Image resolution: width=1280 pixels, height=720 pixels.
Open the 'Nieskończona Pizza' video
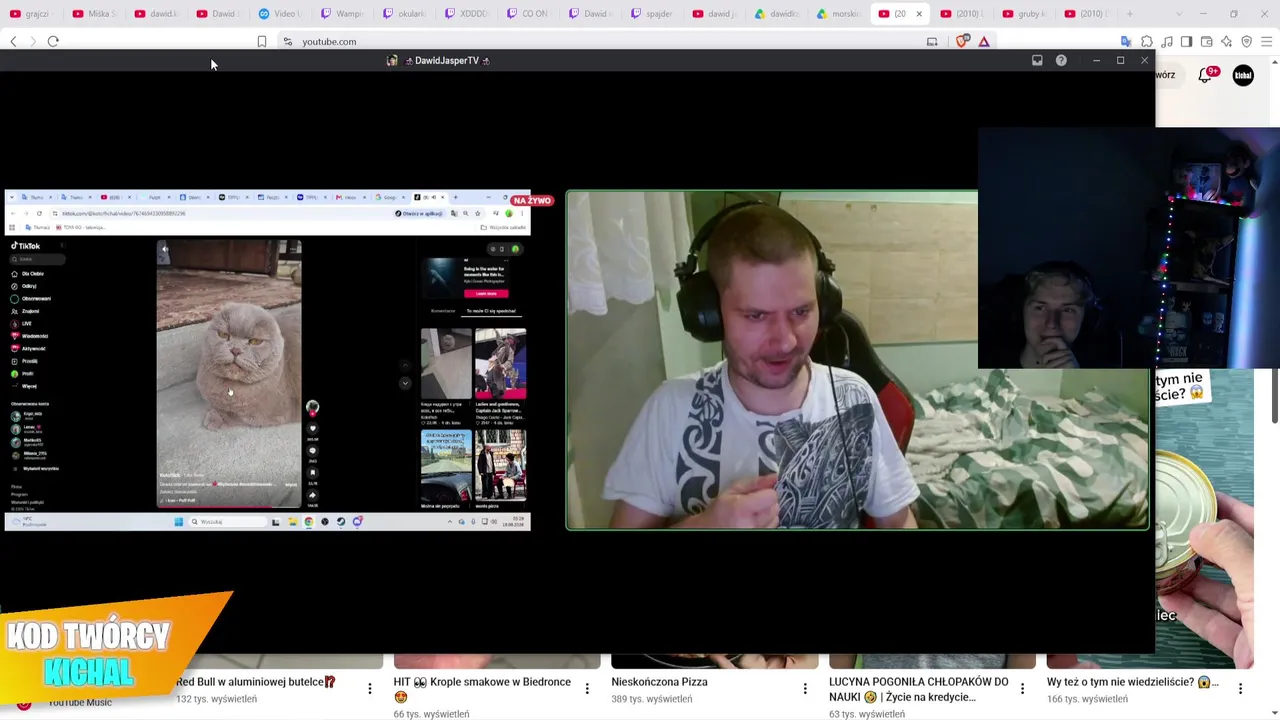click(x=659, y=682)
